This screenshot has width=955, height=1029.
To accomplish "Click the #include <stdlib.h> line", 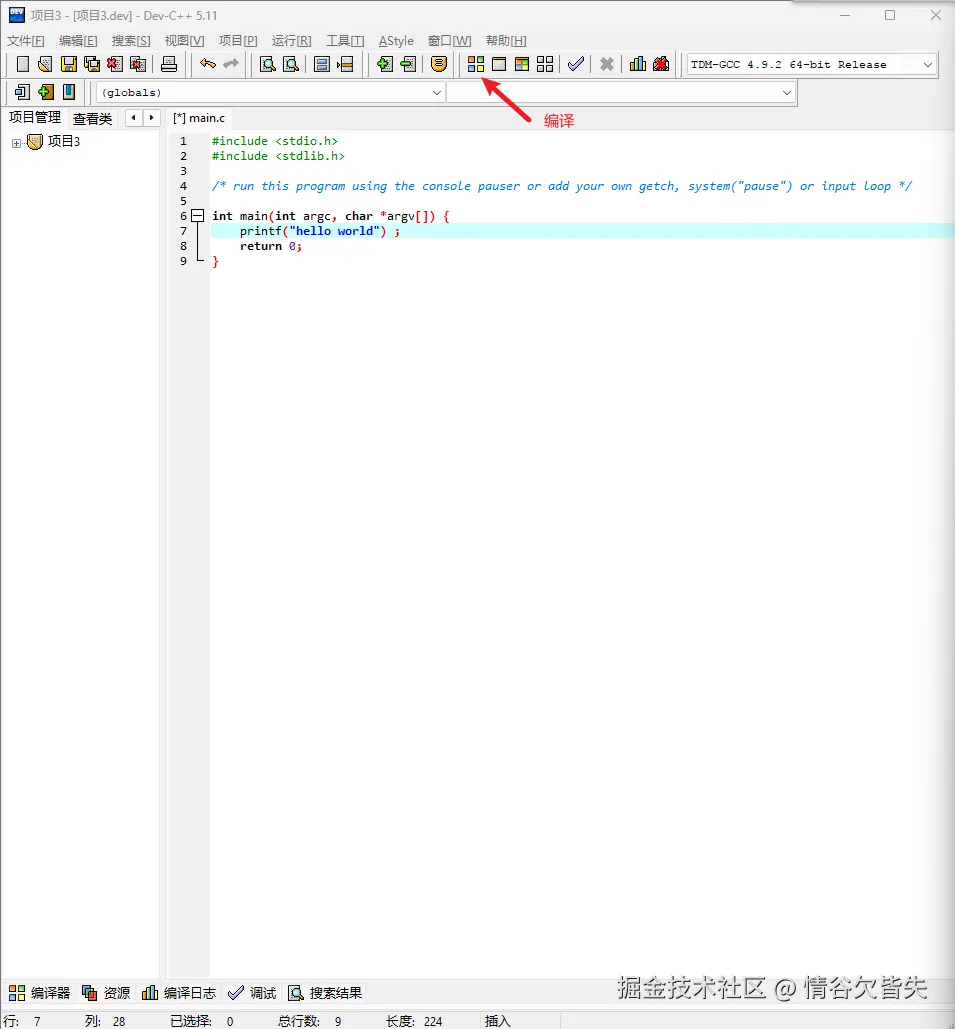I will [278, 156].
